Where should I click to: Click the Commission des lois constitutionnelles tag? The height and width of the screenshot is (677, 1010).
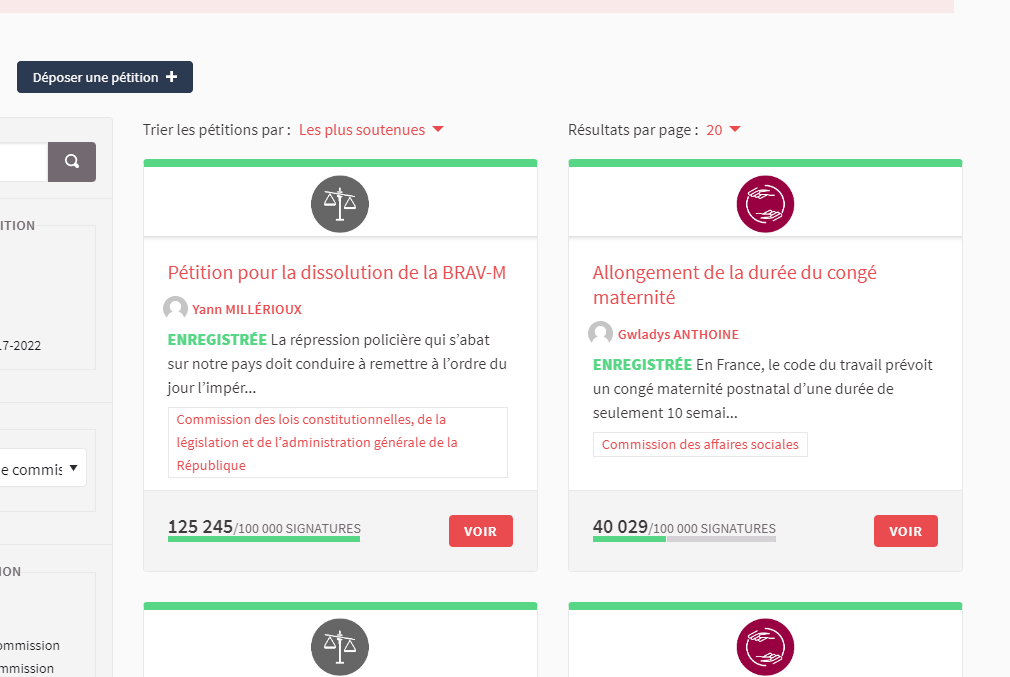coord(338,443)
